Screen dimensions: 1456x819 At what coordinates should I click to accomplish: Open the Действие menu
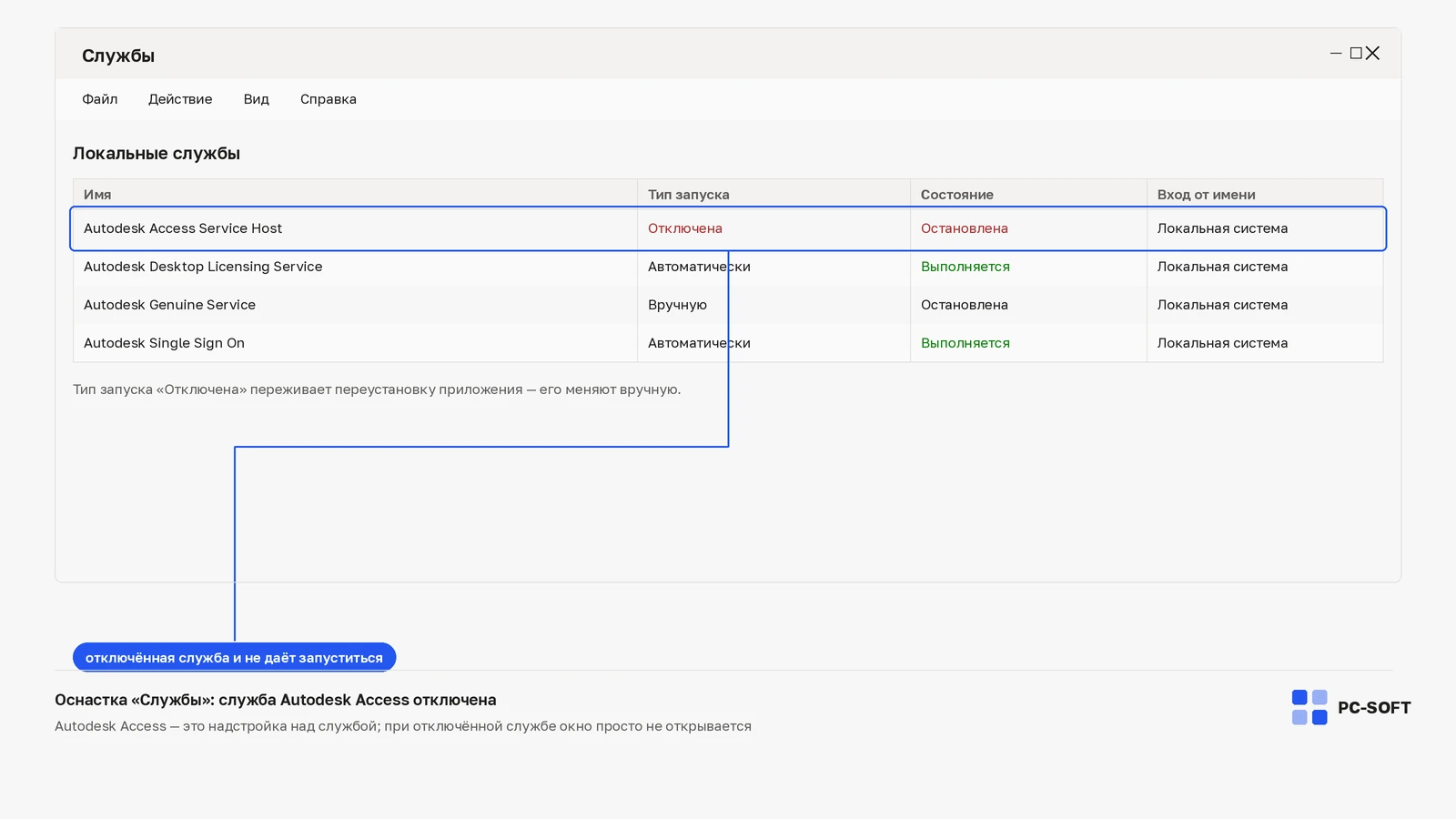click(x=180, y=99)
